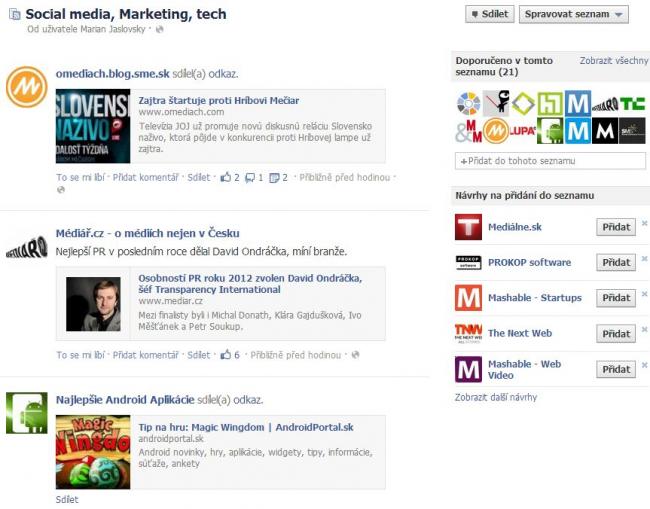This screenshot has height=509, width=650.
Task: Add Mediálne.sk with Přidat button
Action: point(616,227)
